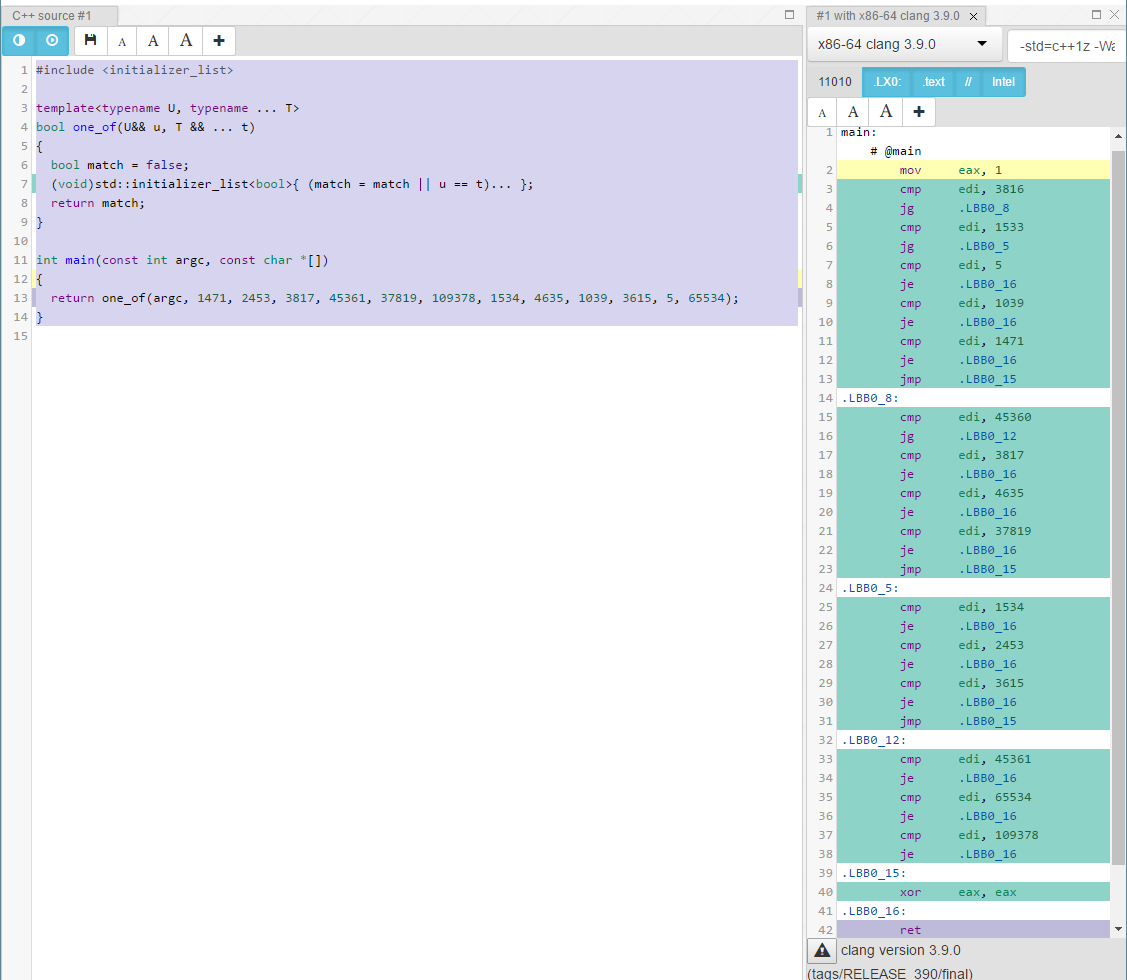This screenshot has height=980, width=1127.
Task: Select largest font in assembly output pane
Action: point(885,112)
